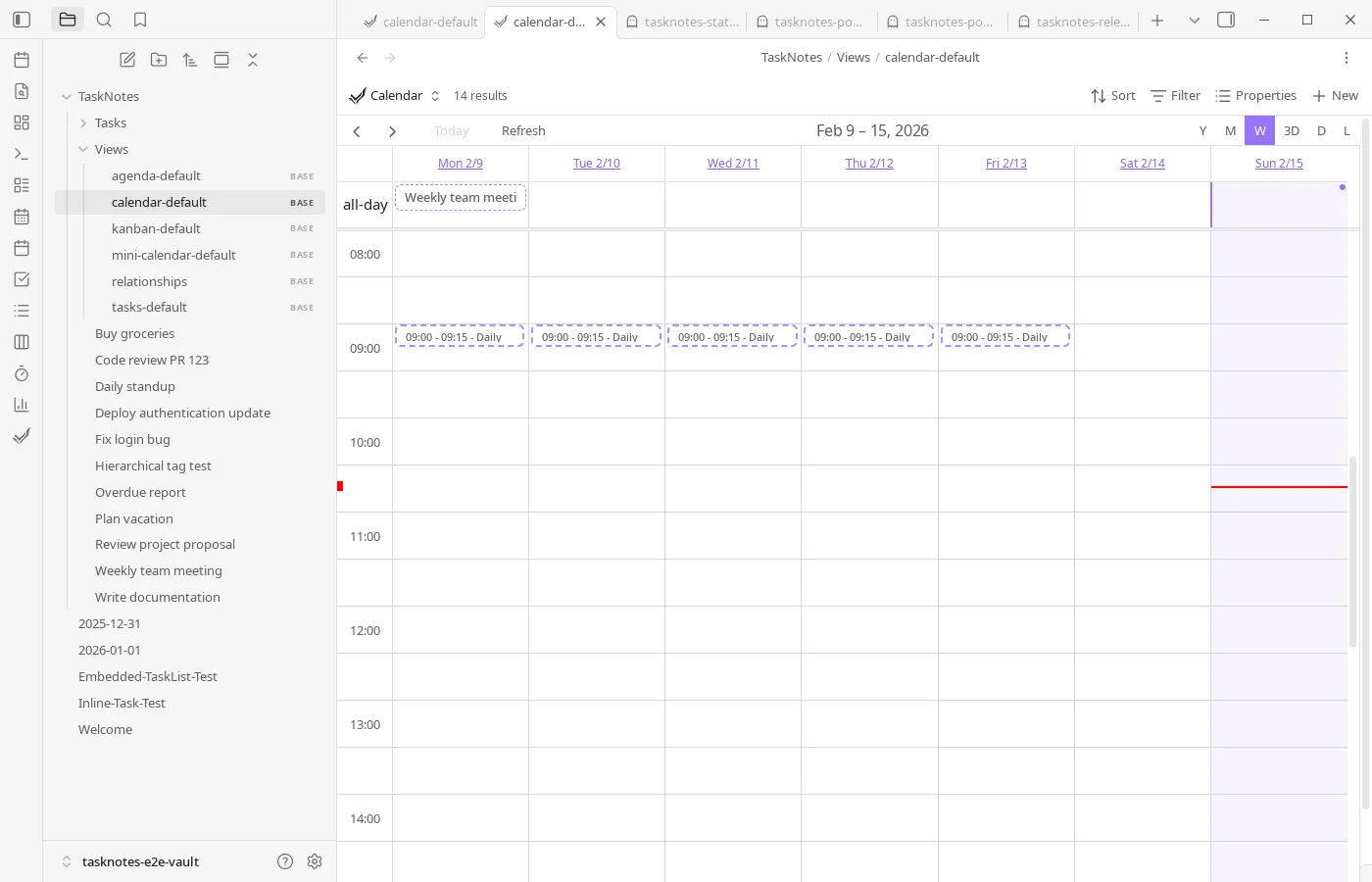Open the Fix login bug note
The image size is (1372, 882).
(132, 439)
